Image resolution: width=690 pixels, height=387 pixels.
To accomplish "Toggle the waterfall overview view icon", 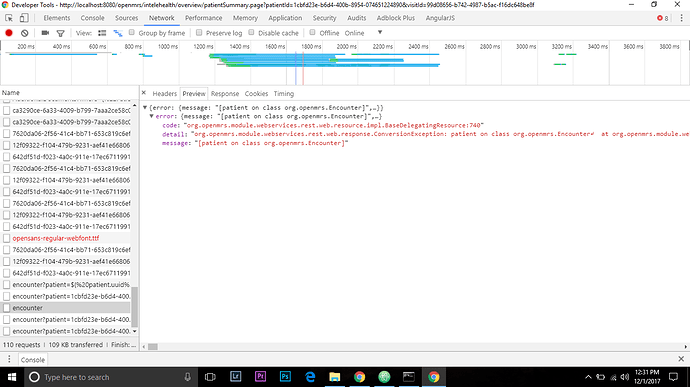I will [x=118, y=33].
